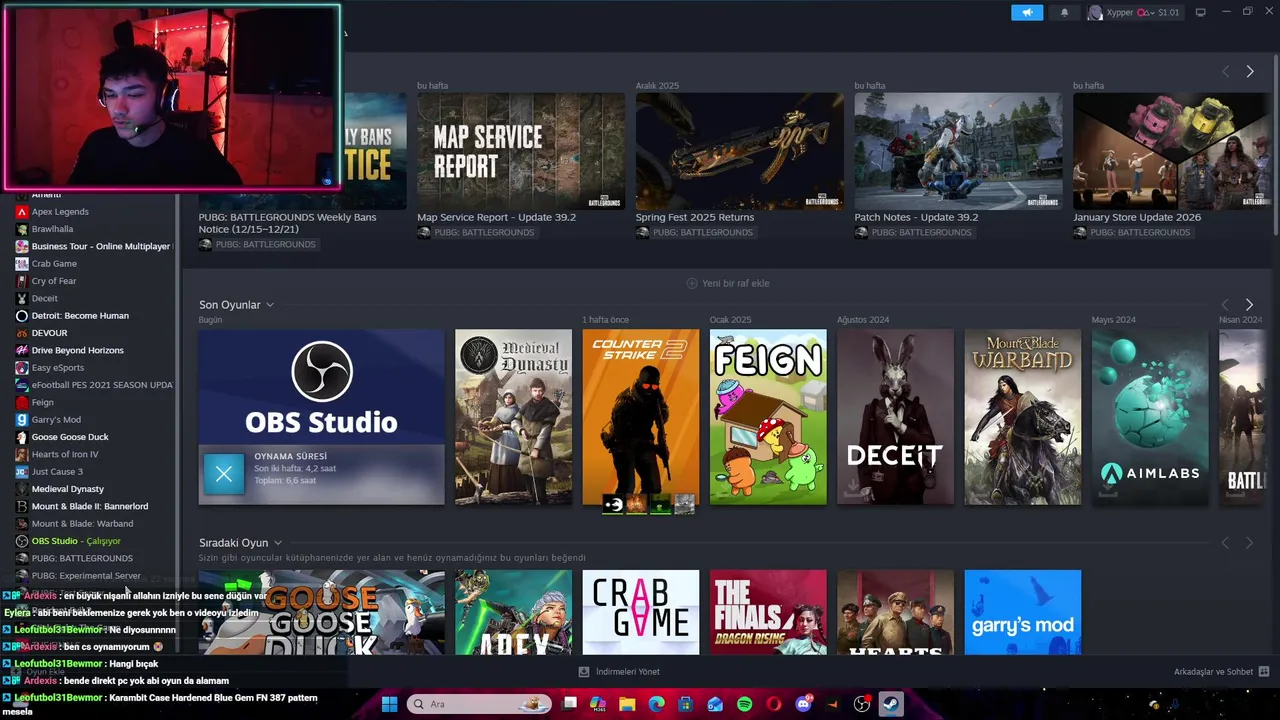Screen dimensions: 1280x720
Task: Open Xypper account menu
Action: [x=1133, y=12]
